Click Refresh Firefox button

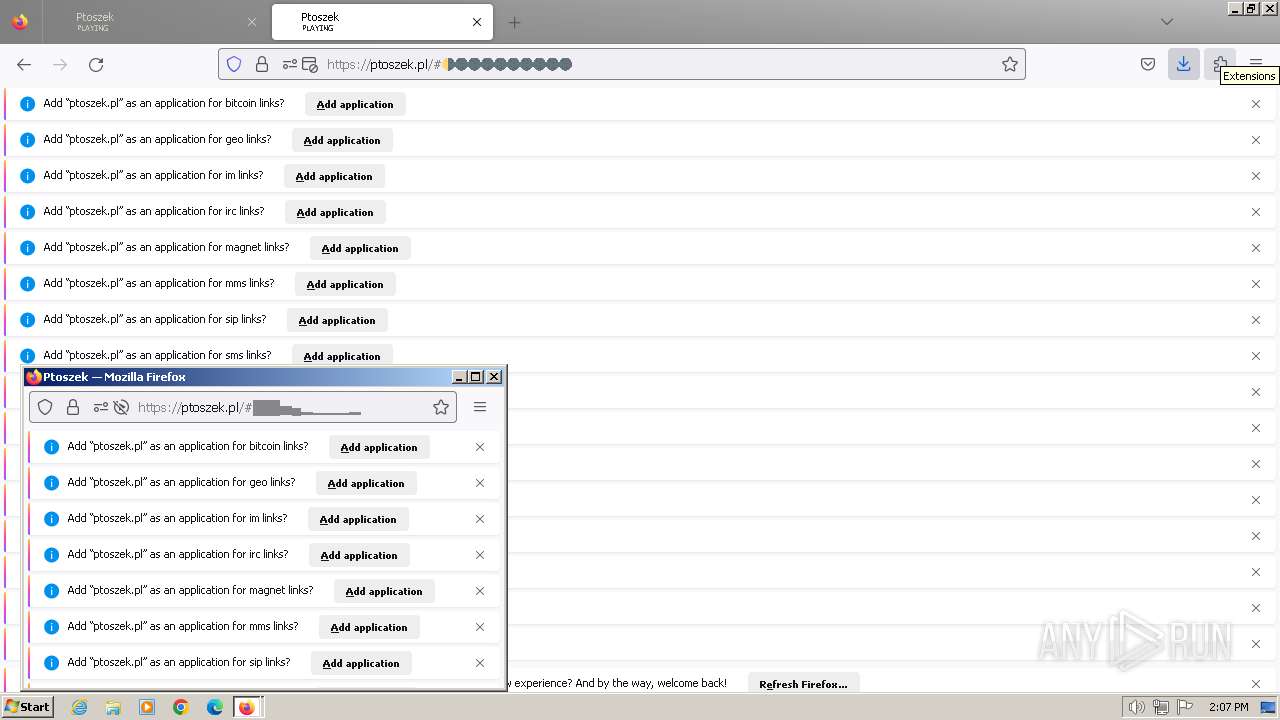pos(803,684)
